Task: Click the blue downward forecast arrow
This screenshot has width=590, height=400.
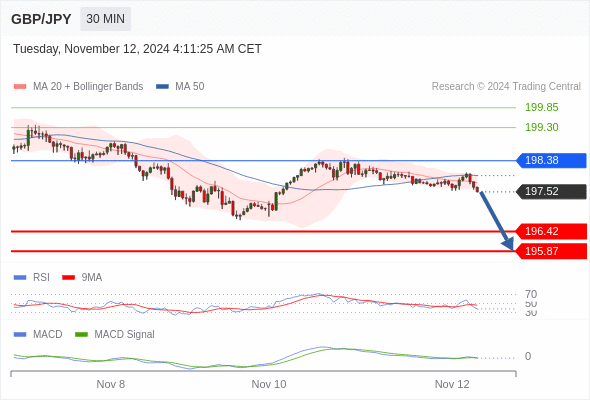Action: tap(496, 221)
